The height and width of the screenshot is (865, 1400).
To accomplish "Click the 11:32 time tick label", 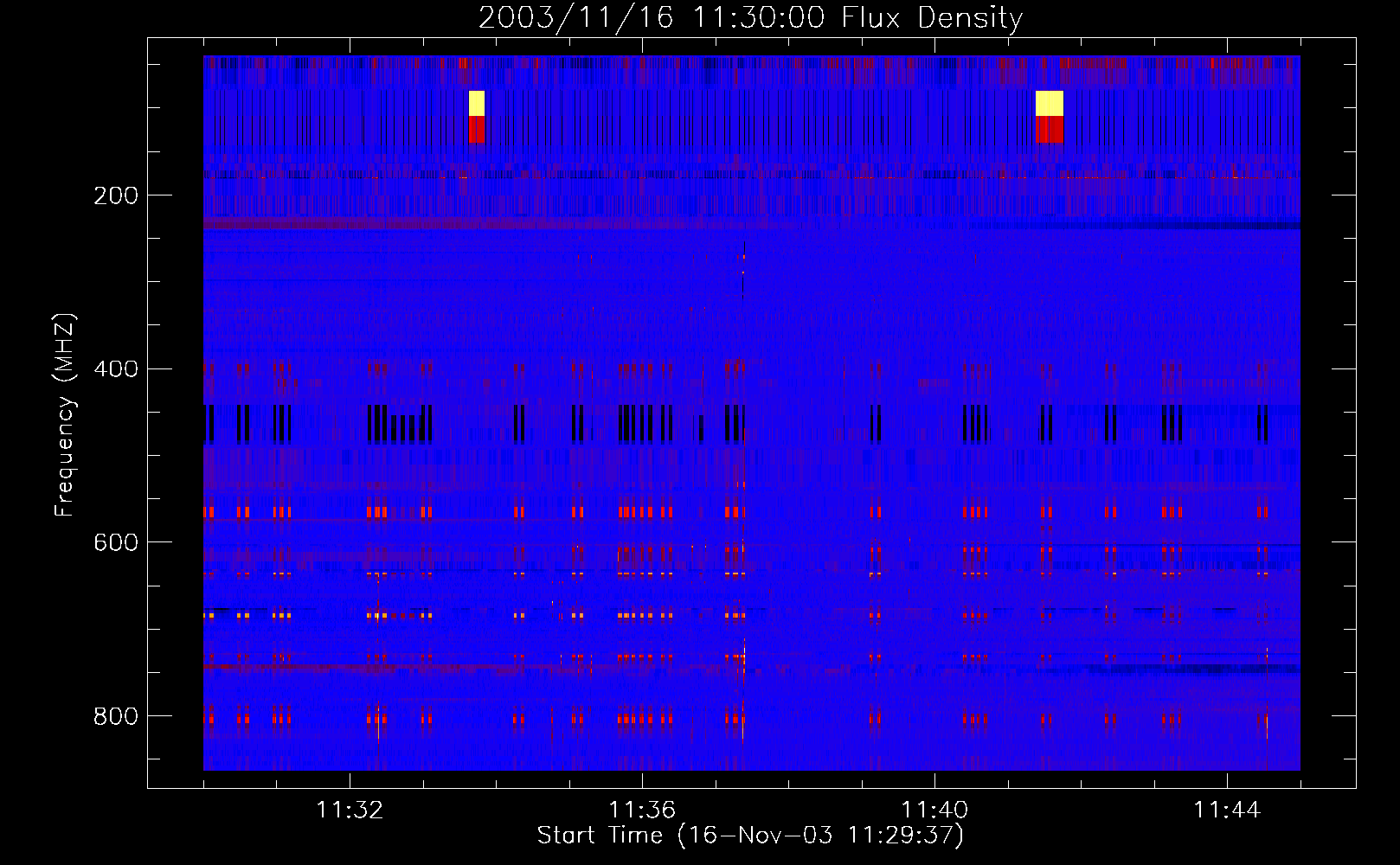I will point(350,811).
